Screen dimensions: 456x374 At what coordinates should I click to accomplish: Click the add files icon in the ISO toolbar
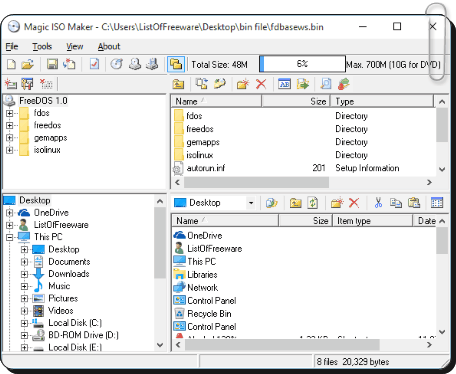[202, 84]
